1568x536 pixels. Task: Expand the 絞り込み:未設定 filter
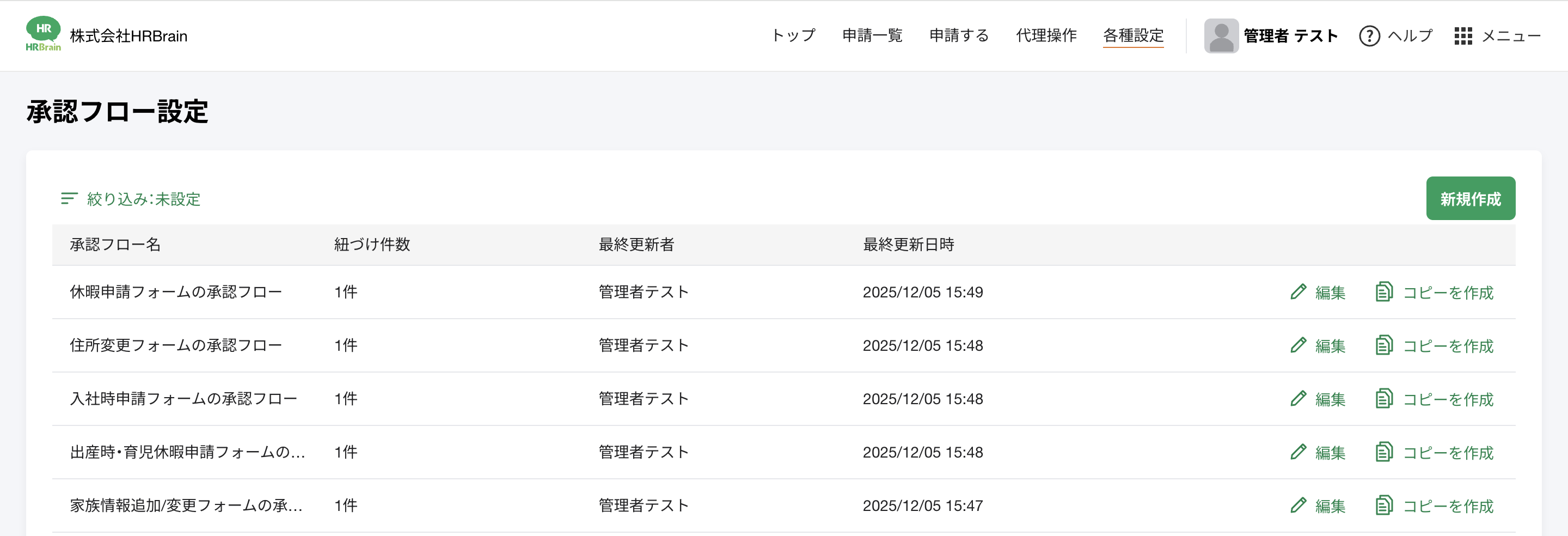click(x=144, y=199)
